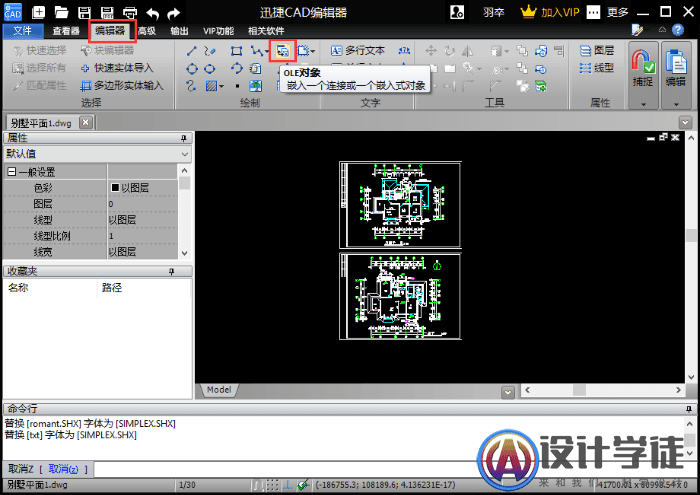Switch to the Viewer tab
This screenshot has height=495, width=700.
[66, 31]
